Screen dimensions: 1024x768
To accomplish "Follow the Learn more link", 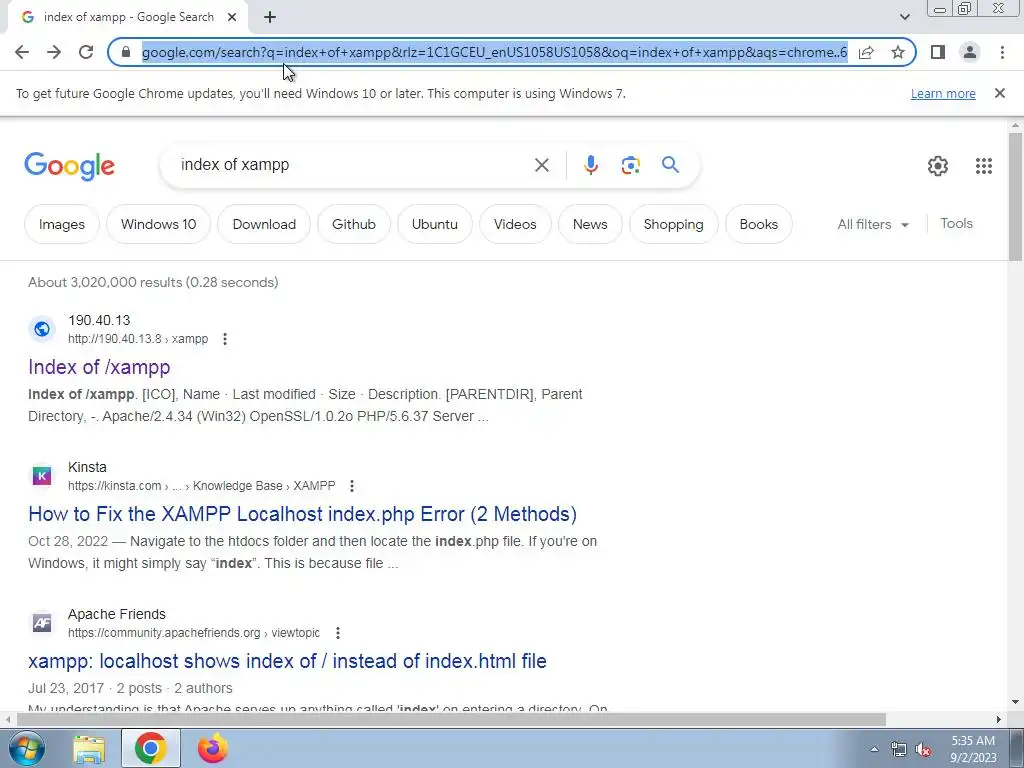I will (943, 93).
